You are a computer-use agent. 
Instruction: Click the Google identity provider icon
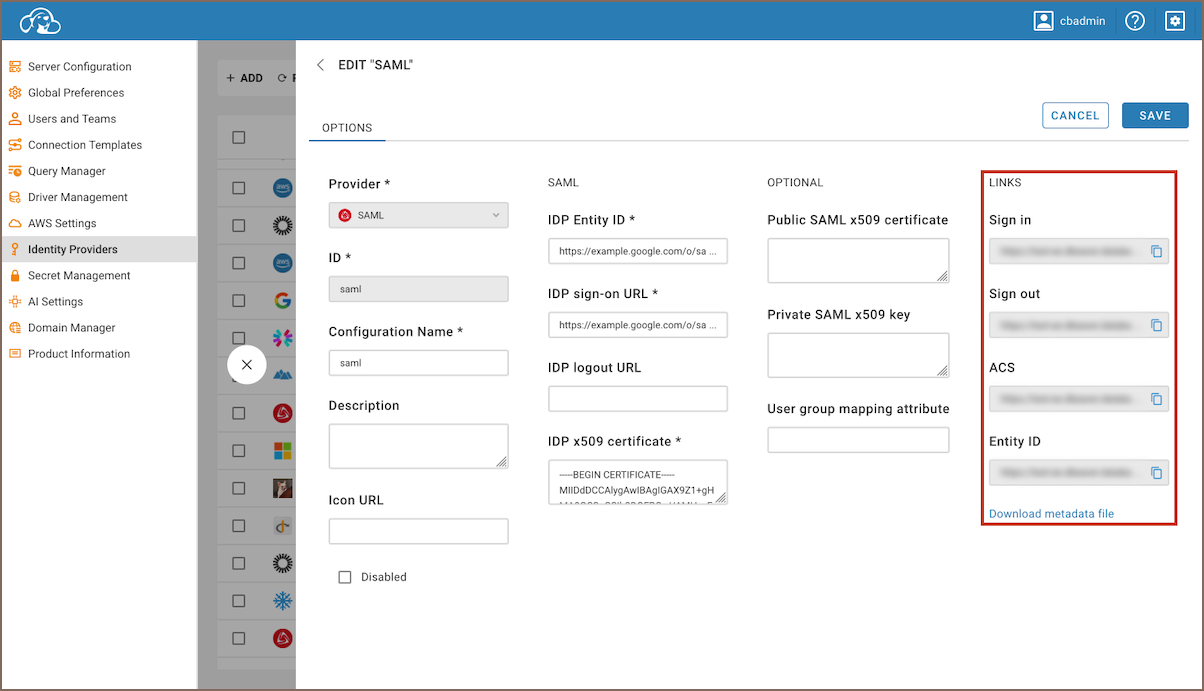(x=281, y=299)
